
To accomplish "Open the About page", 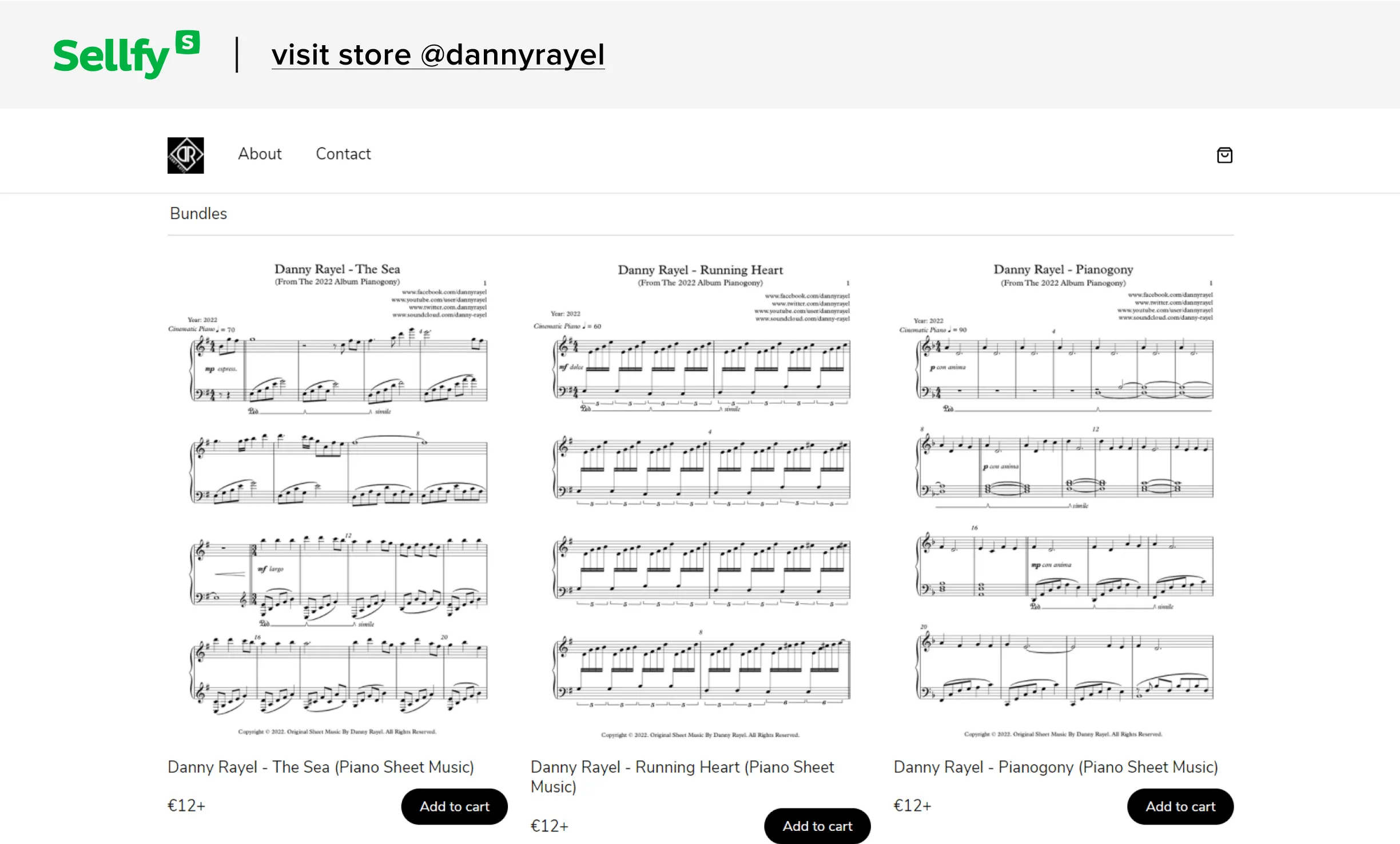I will click(260, 154).
